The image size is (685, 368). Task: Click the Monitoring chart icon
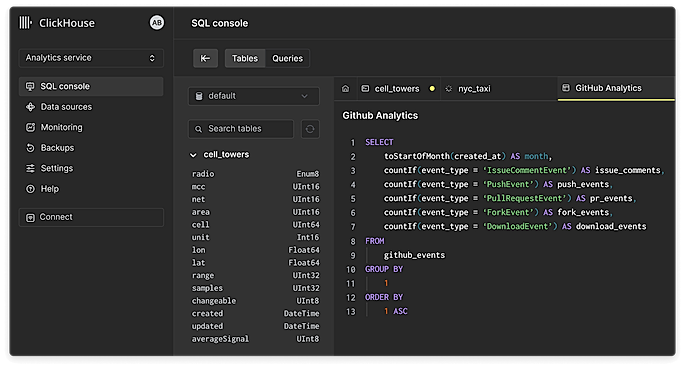(30, 127)
